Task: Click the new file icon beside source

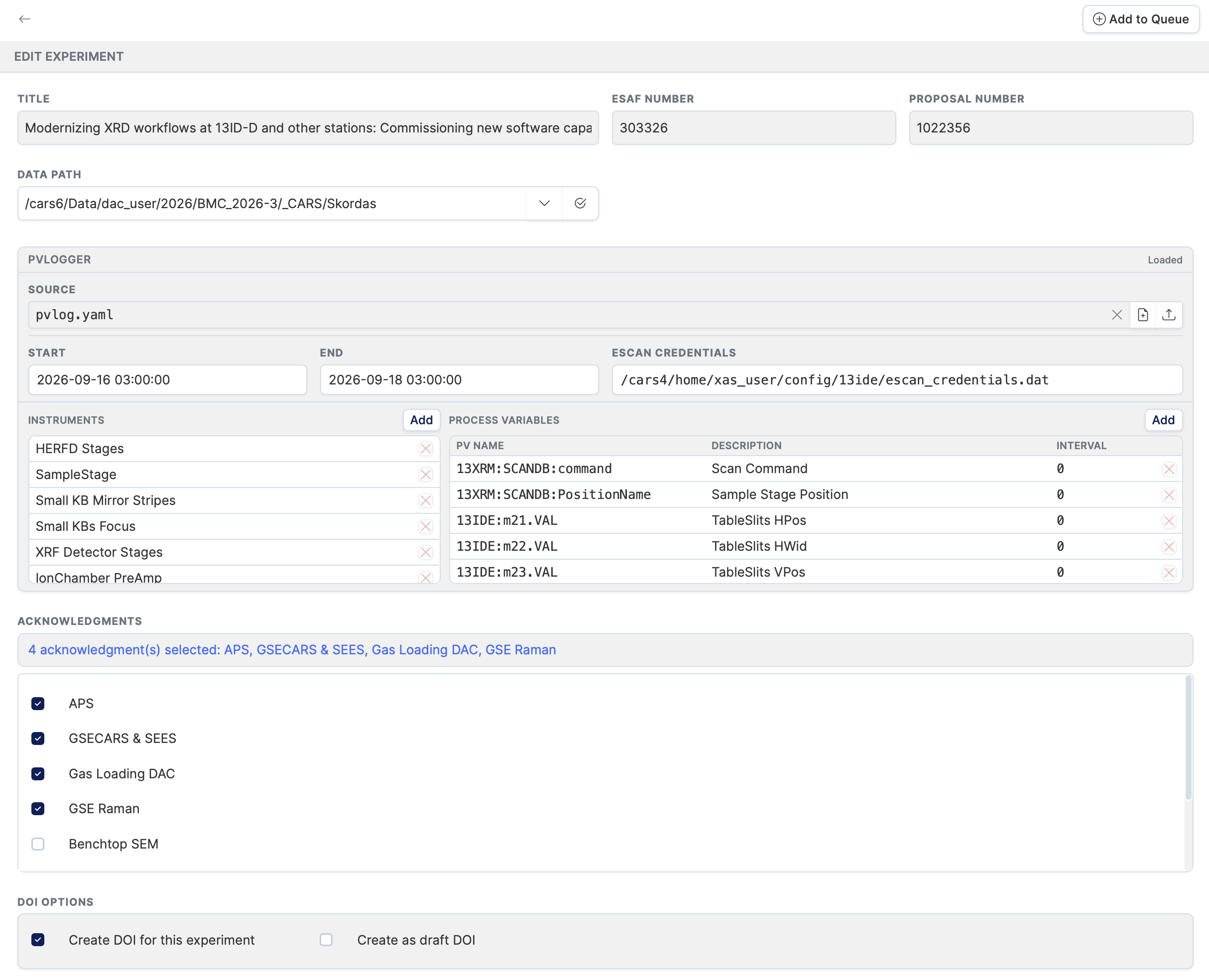Action: (x=1142, y=315)
